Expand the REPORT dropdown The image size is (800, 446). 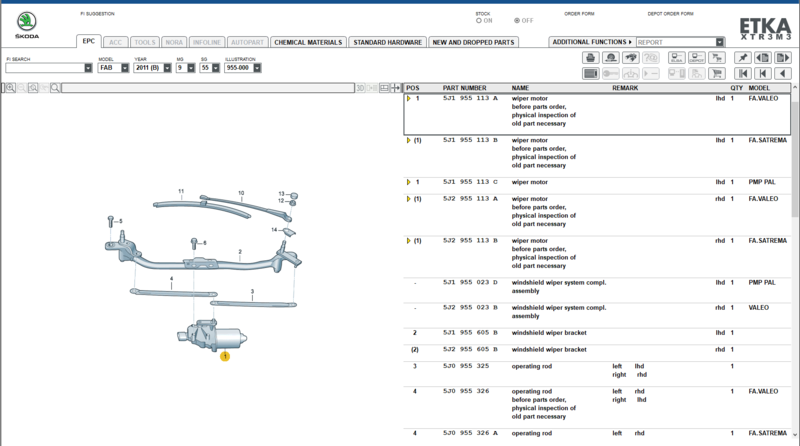(719, 42)
